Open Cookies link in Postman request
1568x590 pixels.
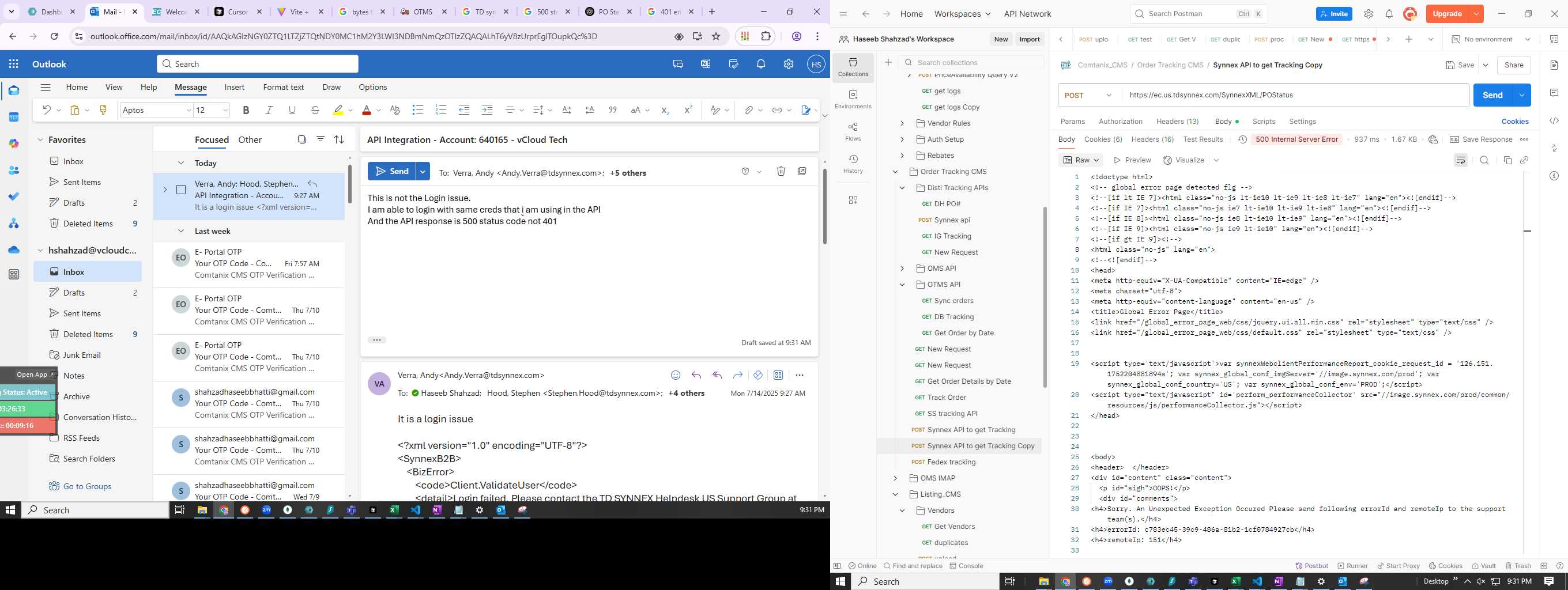click(x=1514, y=121)
